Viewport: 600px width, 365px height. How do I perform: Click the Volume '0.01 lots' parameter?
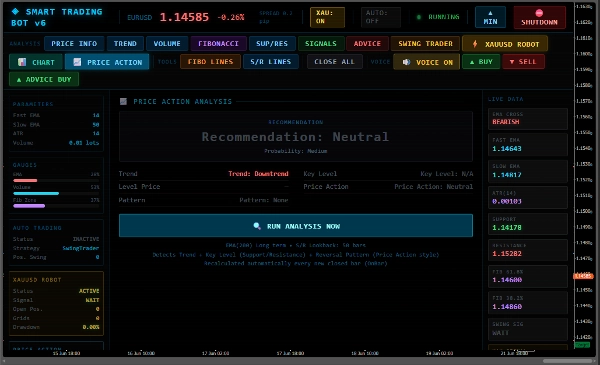click(x=84, y=143)
